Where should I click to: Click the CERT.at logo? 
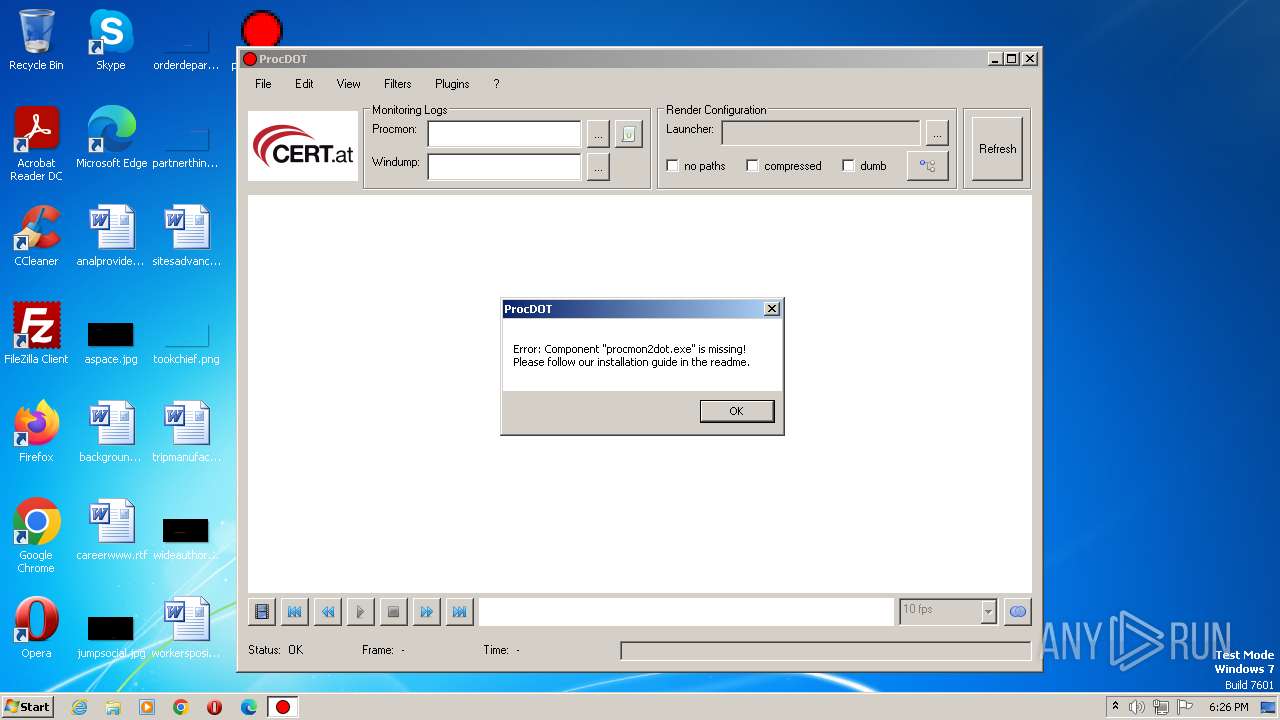(x=303, y=146)
